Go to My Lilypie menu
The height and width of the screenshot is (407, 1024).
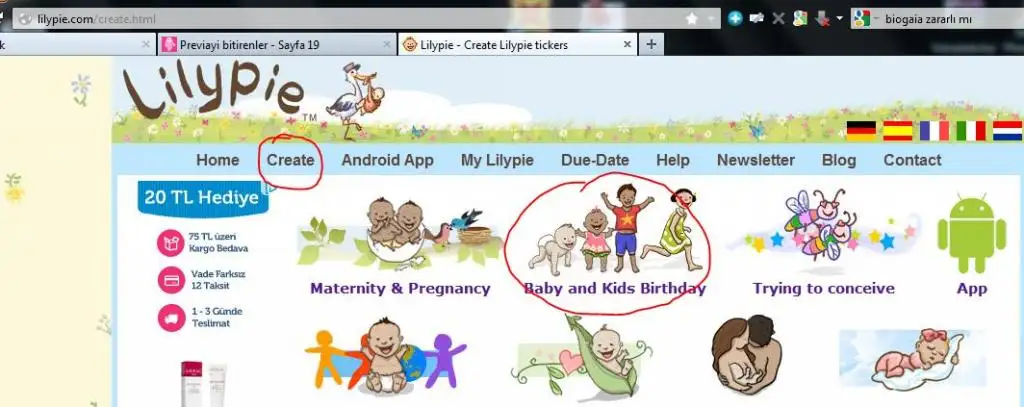[x=497, y=160]
